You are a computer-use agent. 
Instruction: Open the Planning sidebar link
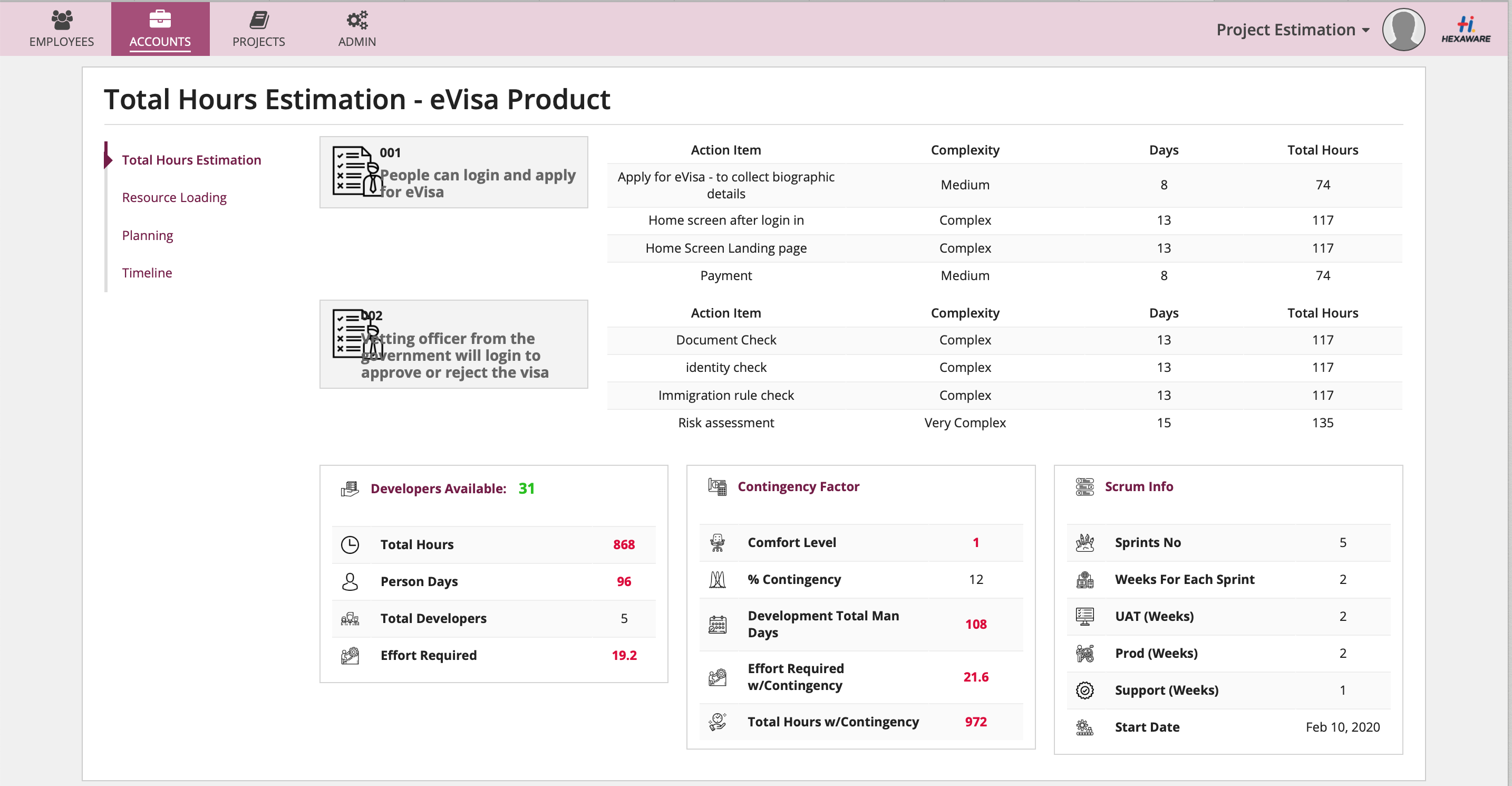(x=147, y=236)
